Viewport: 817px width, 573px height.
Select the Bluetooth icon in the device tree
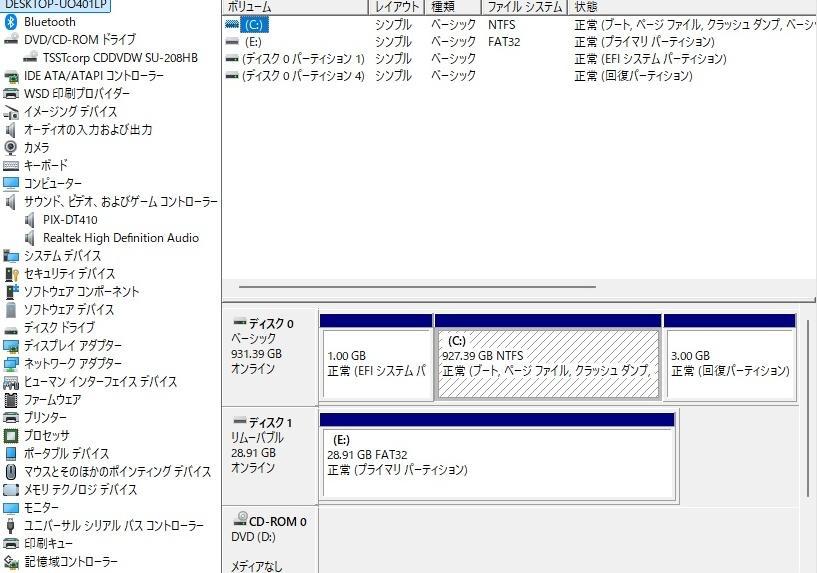coord(10,22)
